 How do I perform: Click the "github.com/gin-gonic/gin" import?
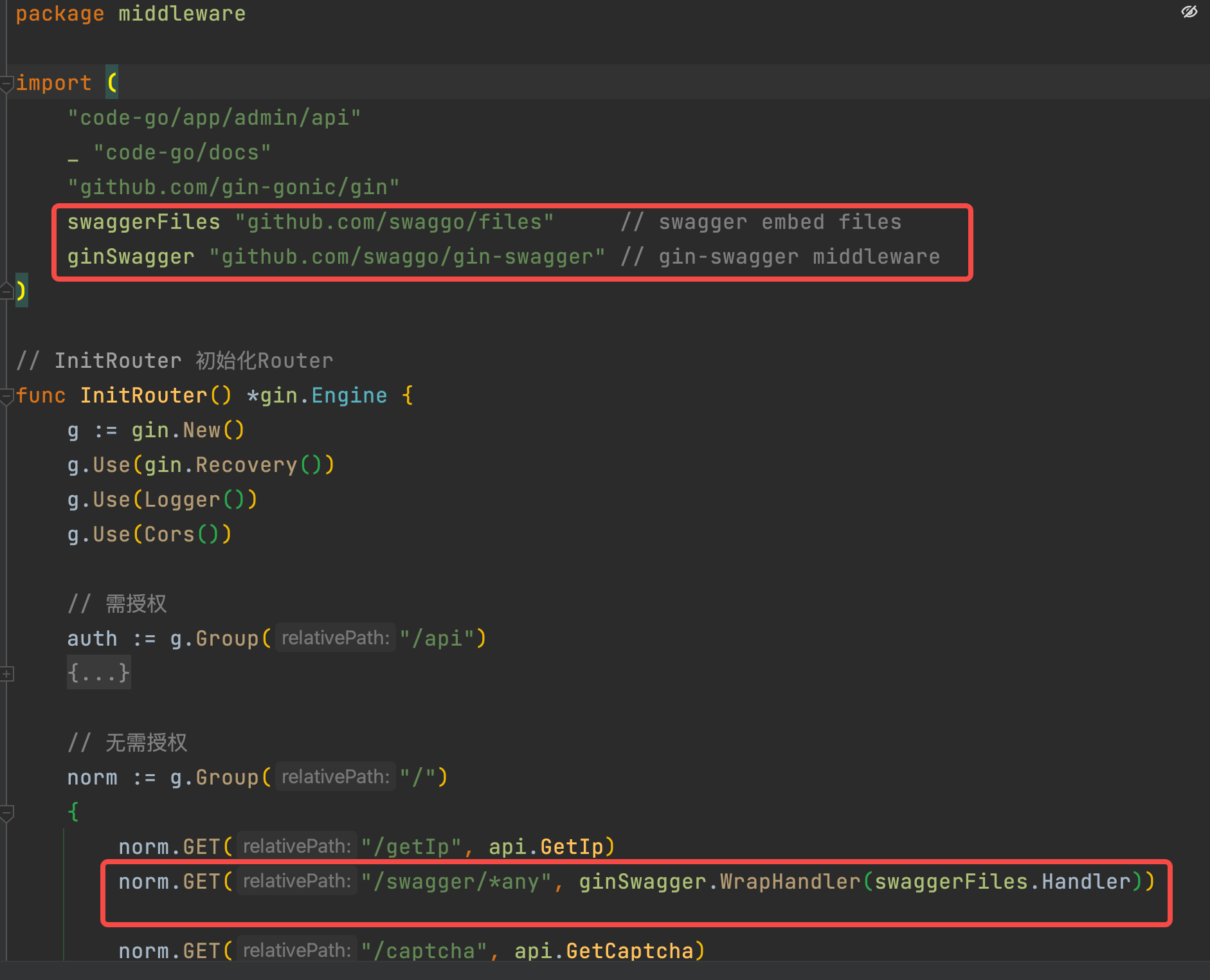[x=233, y=188]
